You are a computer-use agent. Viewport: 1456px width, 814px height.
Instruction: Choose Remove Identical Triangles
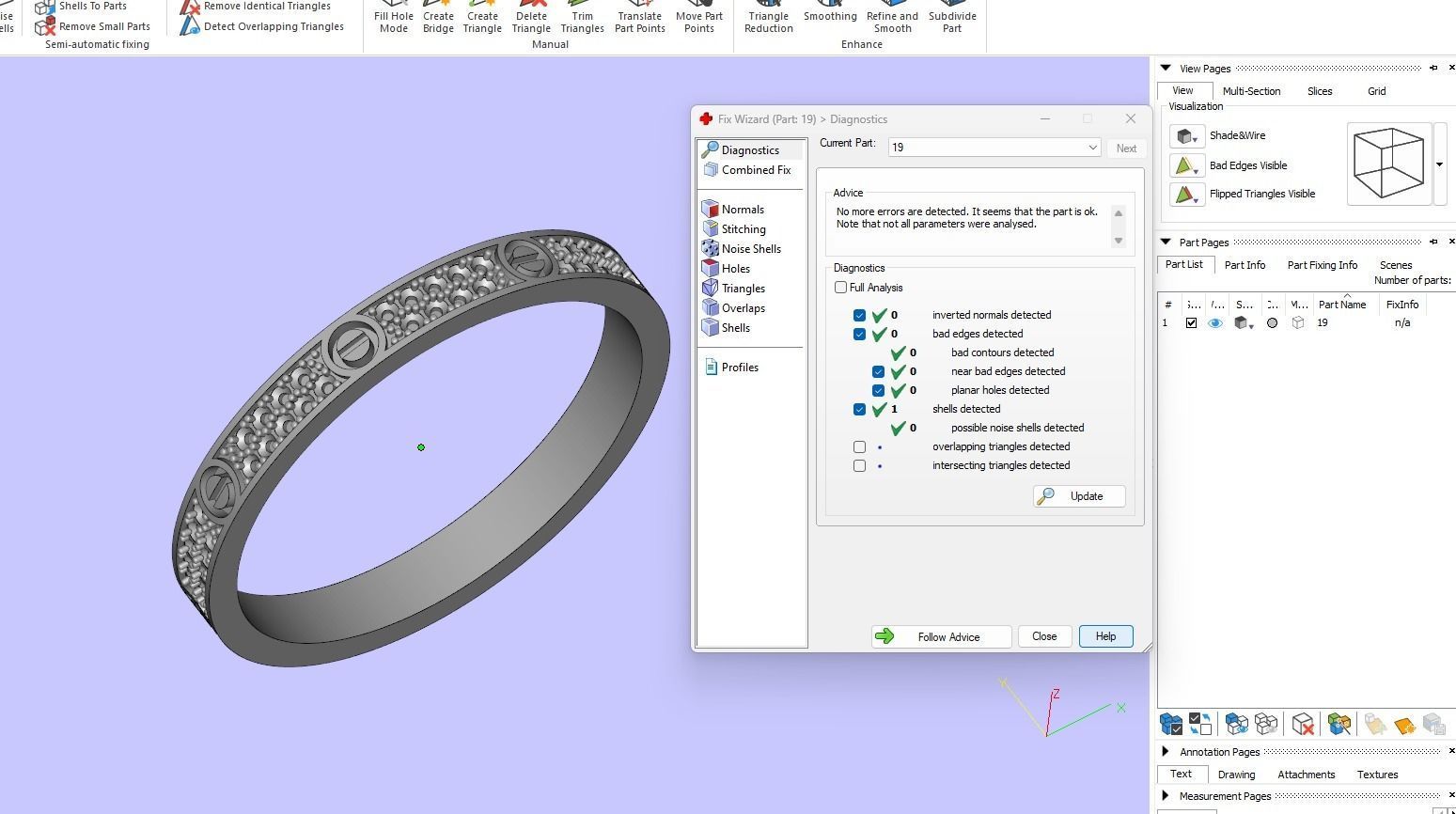tap(256, 7)
